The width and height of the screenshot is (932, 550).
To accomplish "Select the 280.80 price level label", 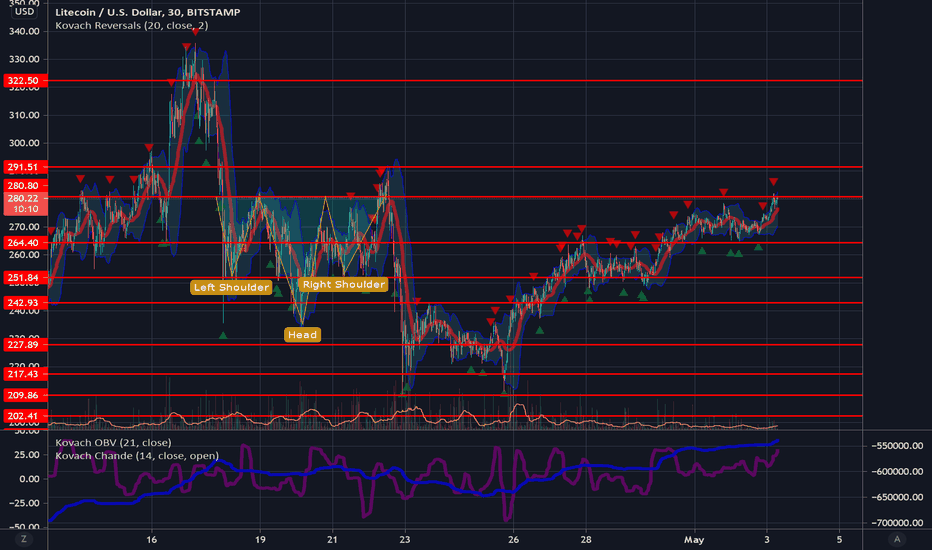I will pos(24,186).
